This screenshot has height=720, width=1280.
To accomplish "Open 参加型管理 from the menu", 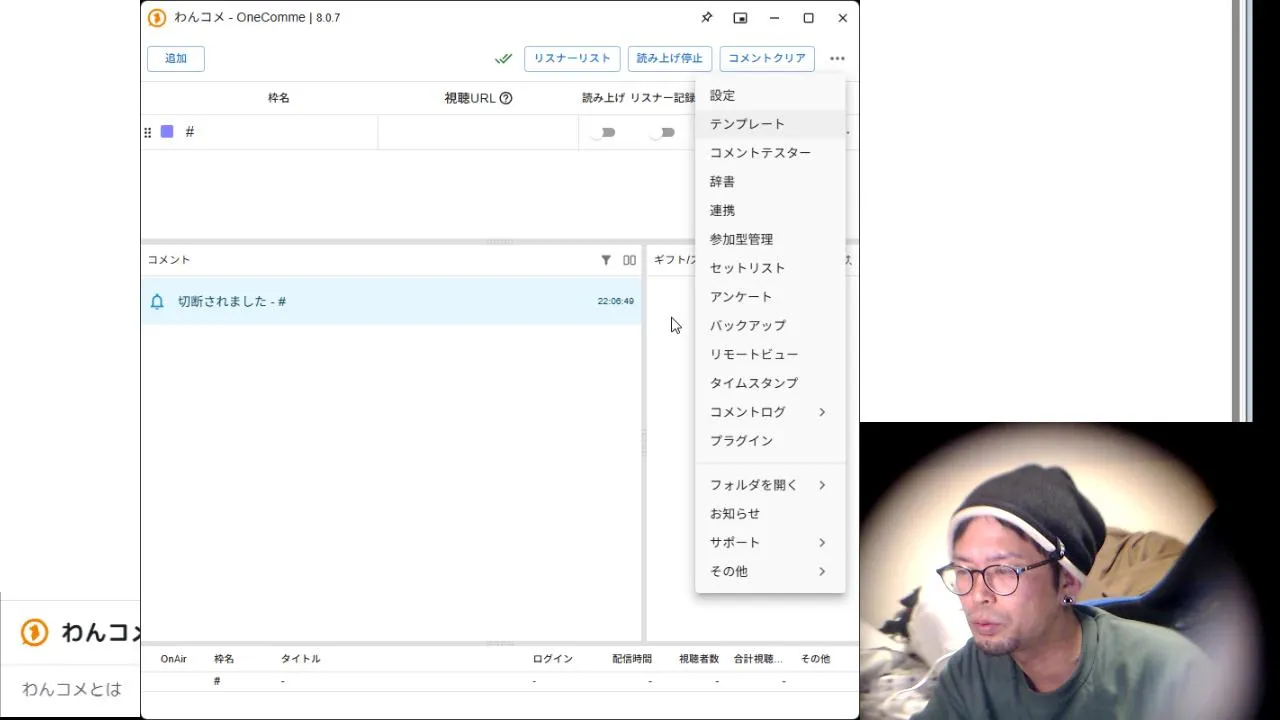I will tap(770, 239).
